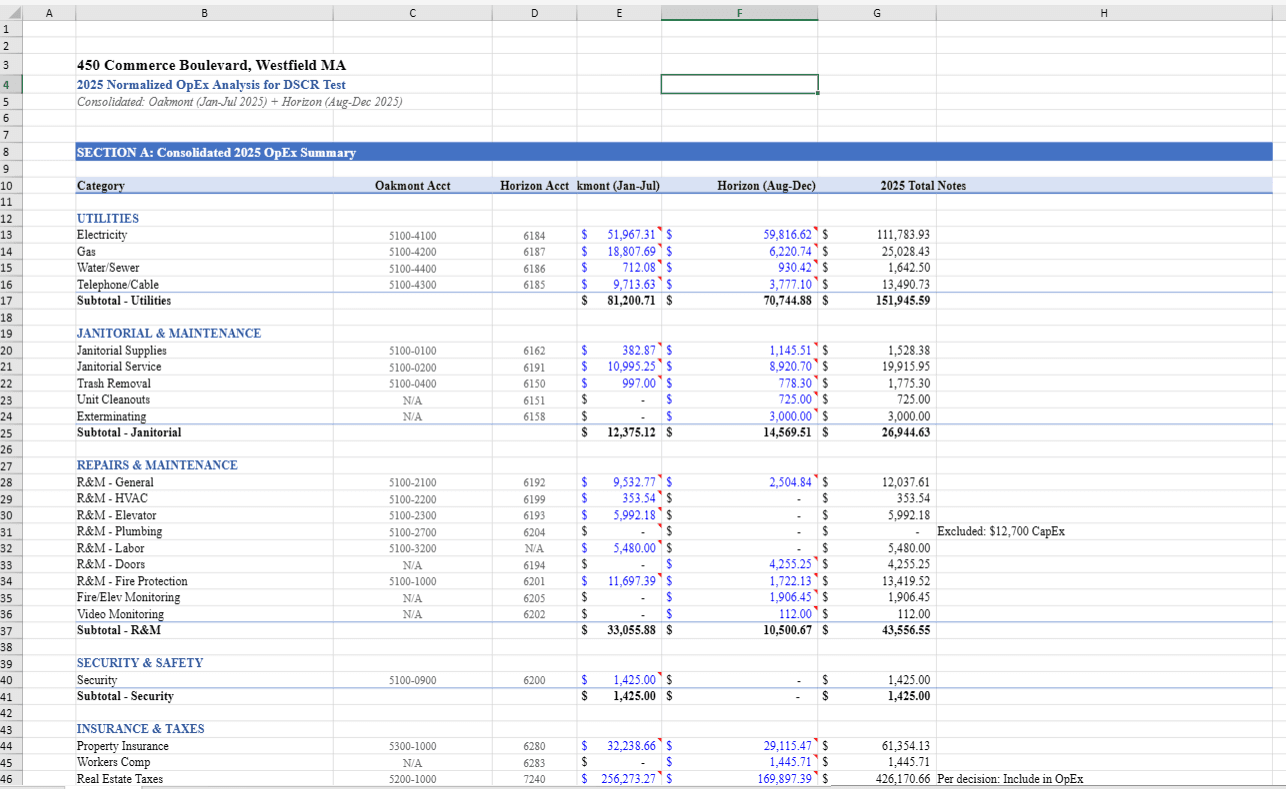Click the comment marker on Telephone/Cable 9,713.63
Screen dimensions: 1286x789
coord(657,280)
